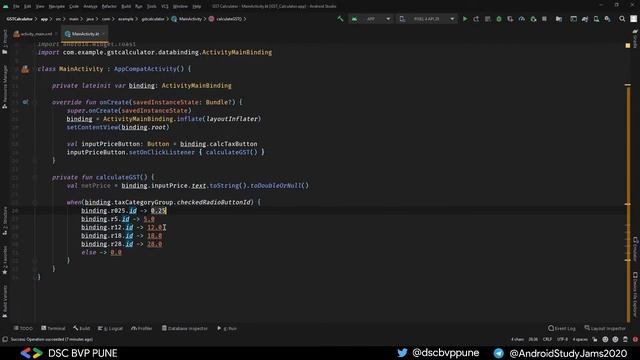The image size is (640, 360).
Task: Click the calculateGST() breadcrumb
Action: 225,19
